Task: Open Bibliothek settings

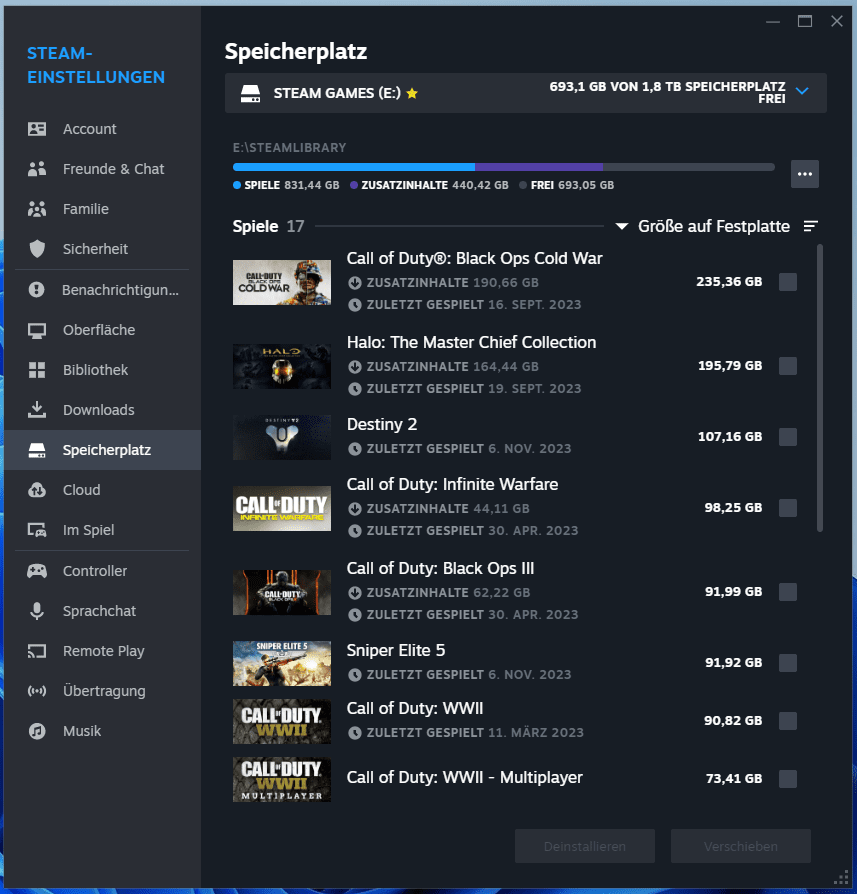Action: pyautogui.click(x=103, y=369)
